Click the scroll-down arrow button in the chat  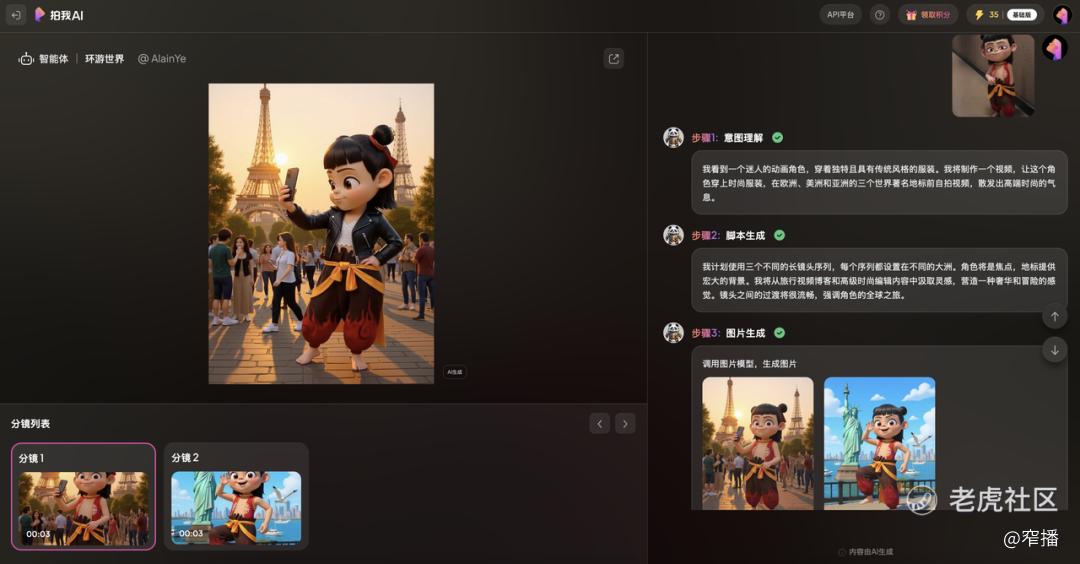click(x=1055, y=350)
